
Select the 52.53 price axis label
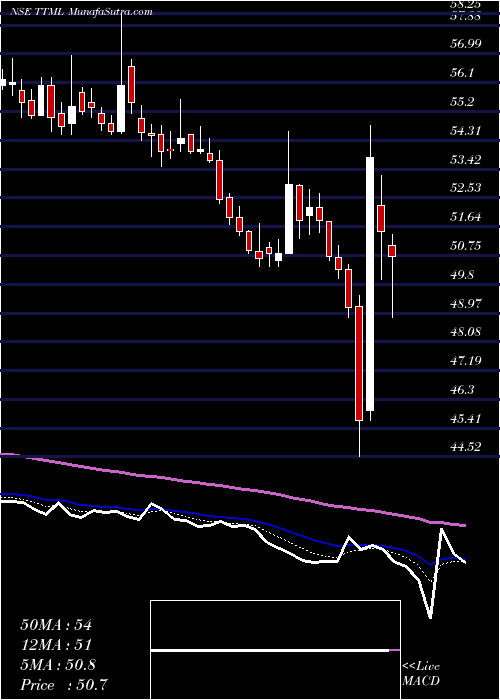tap(467, 188)
